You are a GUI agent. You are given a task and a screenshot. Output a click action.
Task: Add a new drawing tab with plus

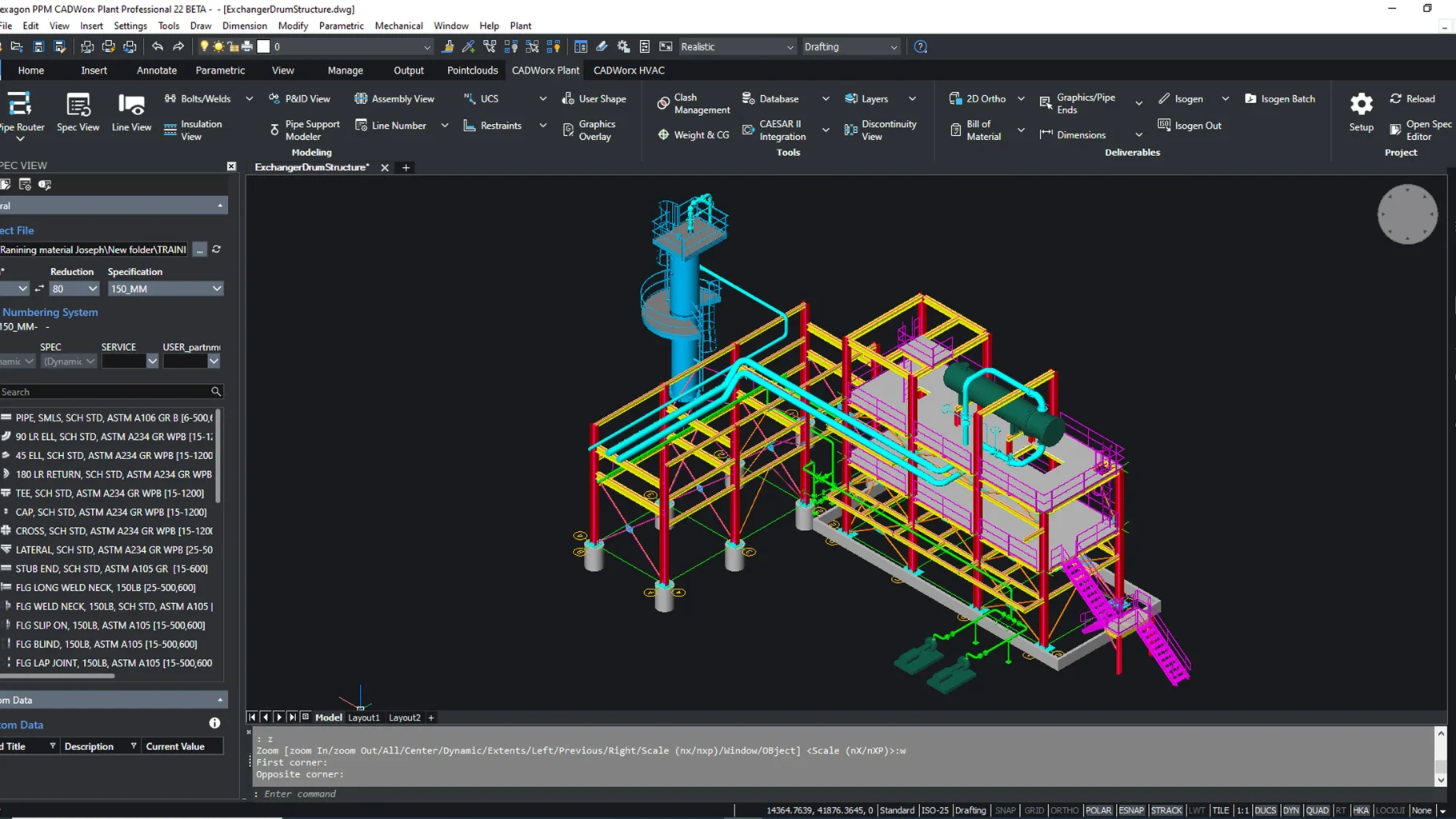point(406,167)
